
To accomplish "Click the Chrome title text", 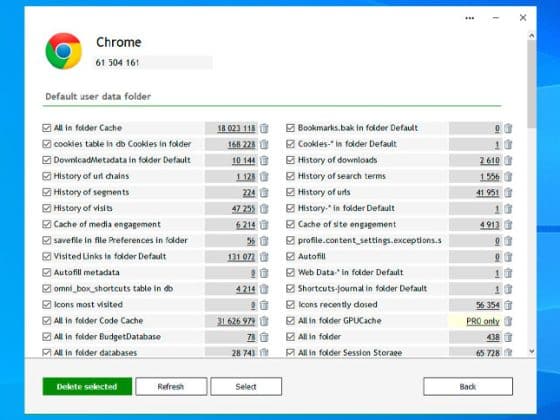I will (x=119, y=42).
